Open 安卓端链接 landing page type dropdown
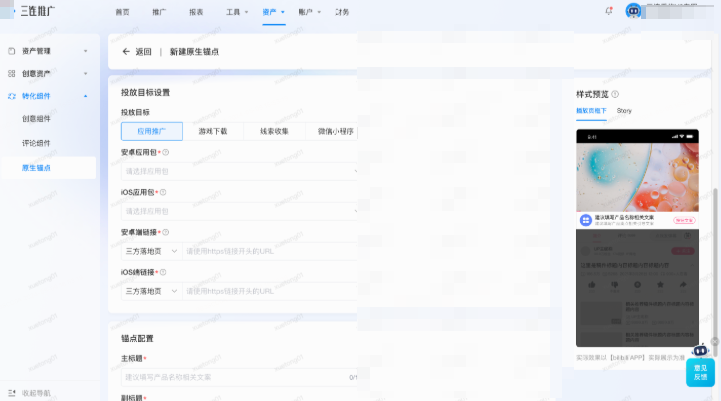 152,251
